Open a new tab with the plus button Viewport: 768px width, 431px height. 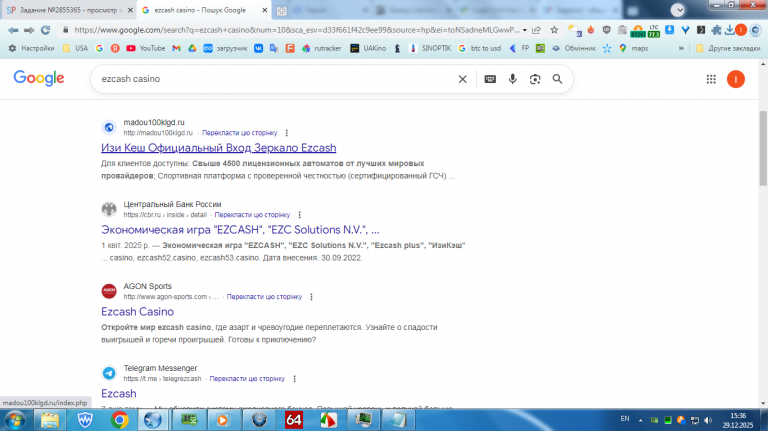point(282,10)
